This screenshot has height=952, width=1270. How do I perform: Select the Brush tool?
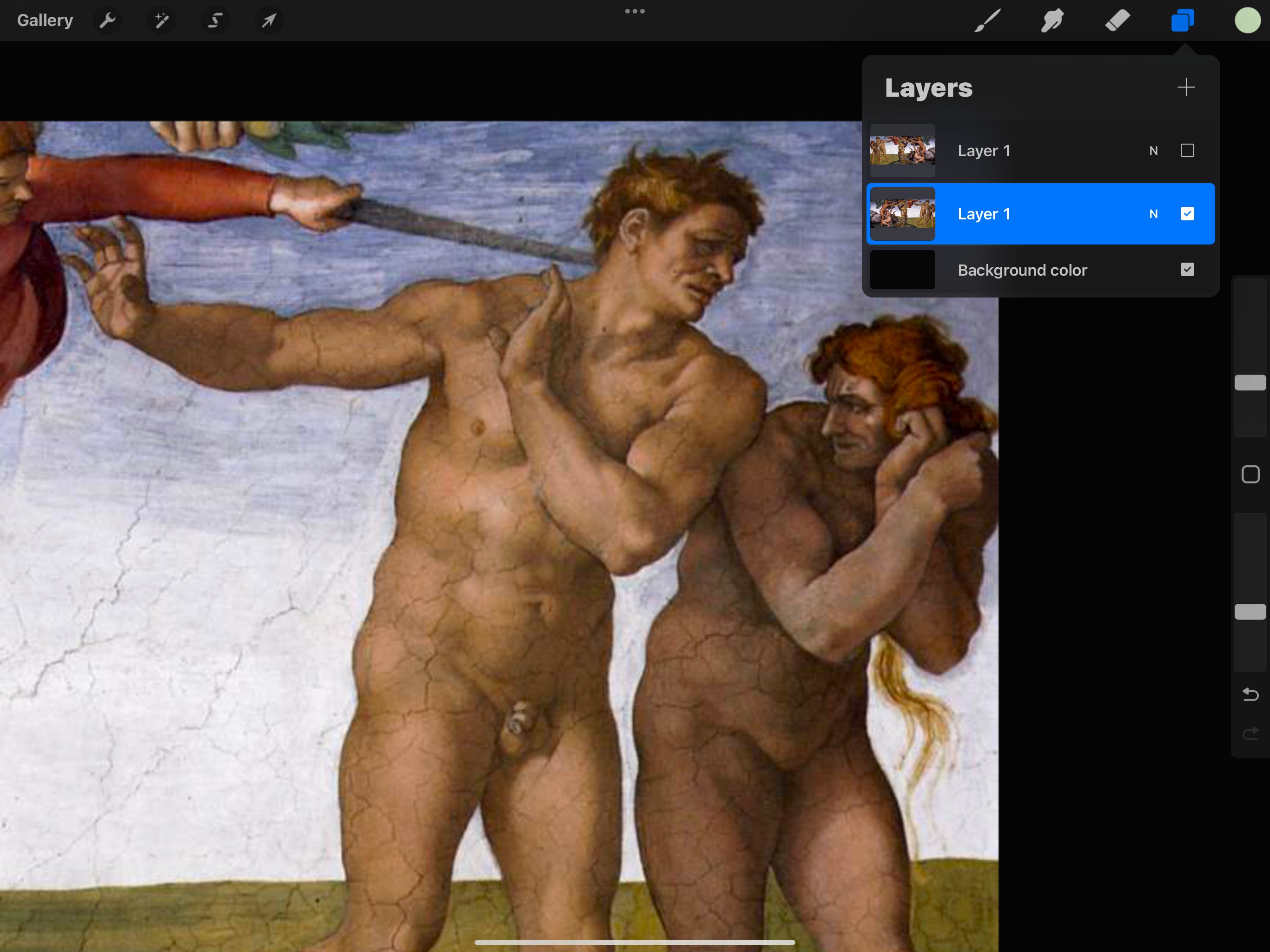[x=987, y=20]
